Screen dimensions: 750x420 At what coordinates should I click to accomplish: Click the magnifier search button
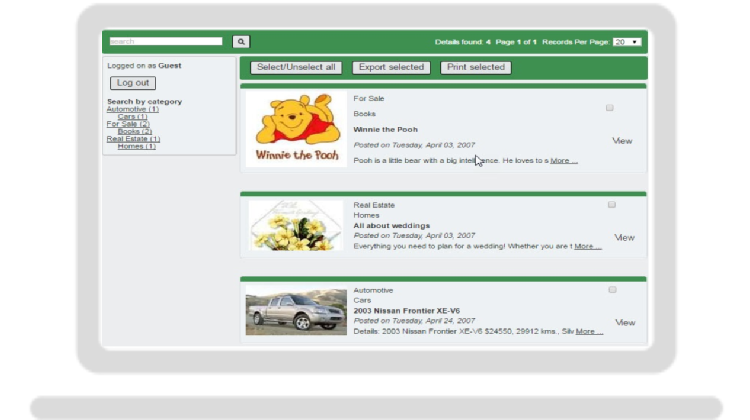(x=241, y=42)
